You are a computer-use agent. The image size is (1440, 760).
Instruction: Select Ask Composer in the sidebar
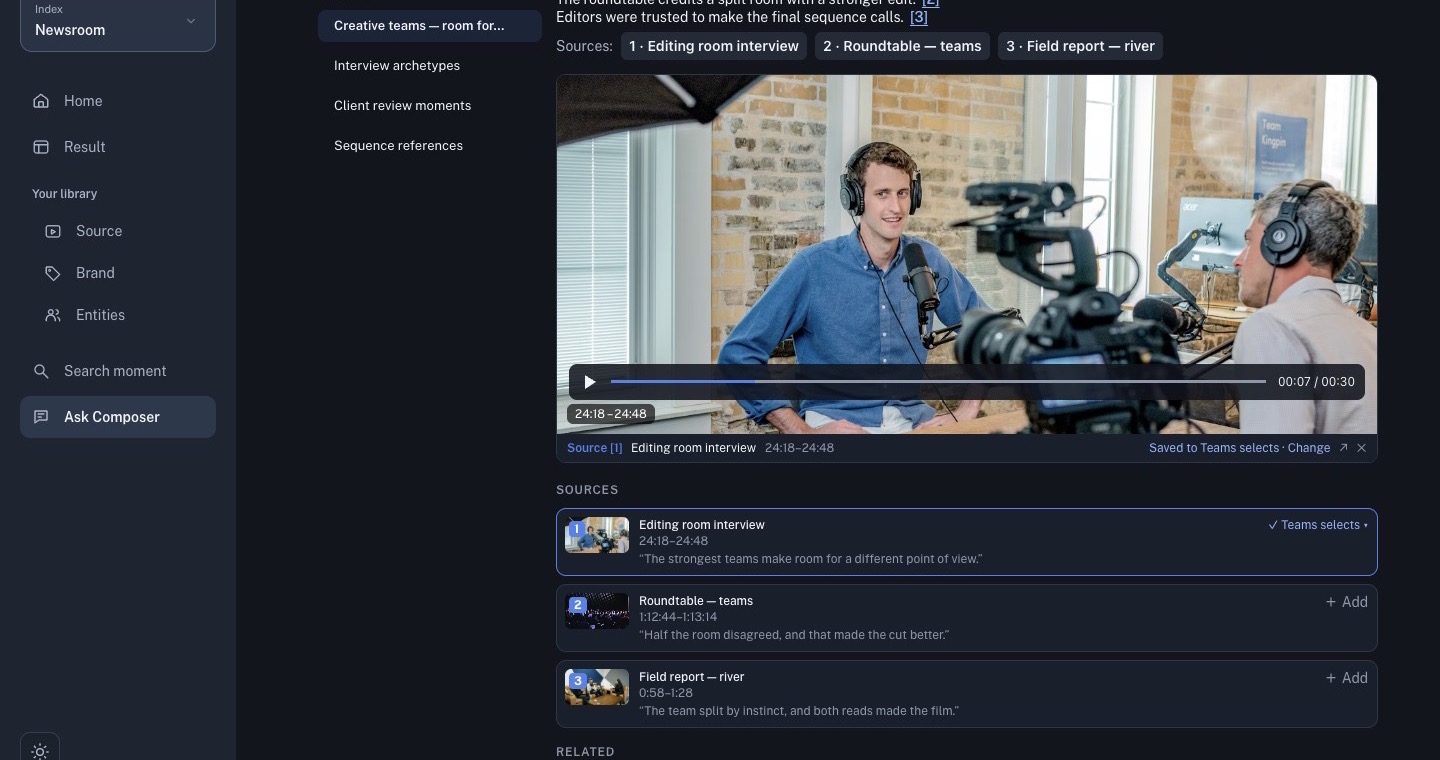coord(118,417)
